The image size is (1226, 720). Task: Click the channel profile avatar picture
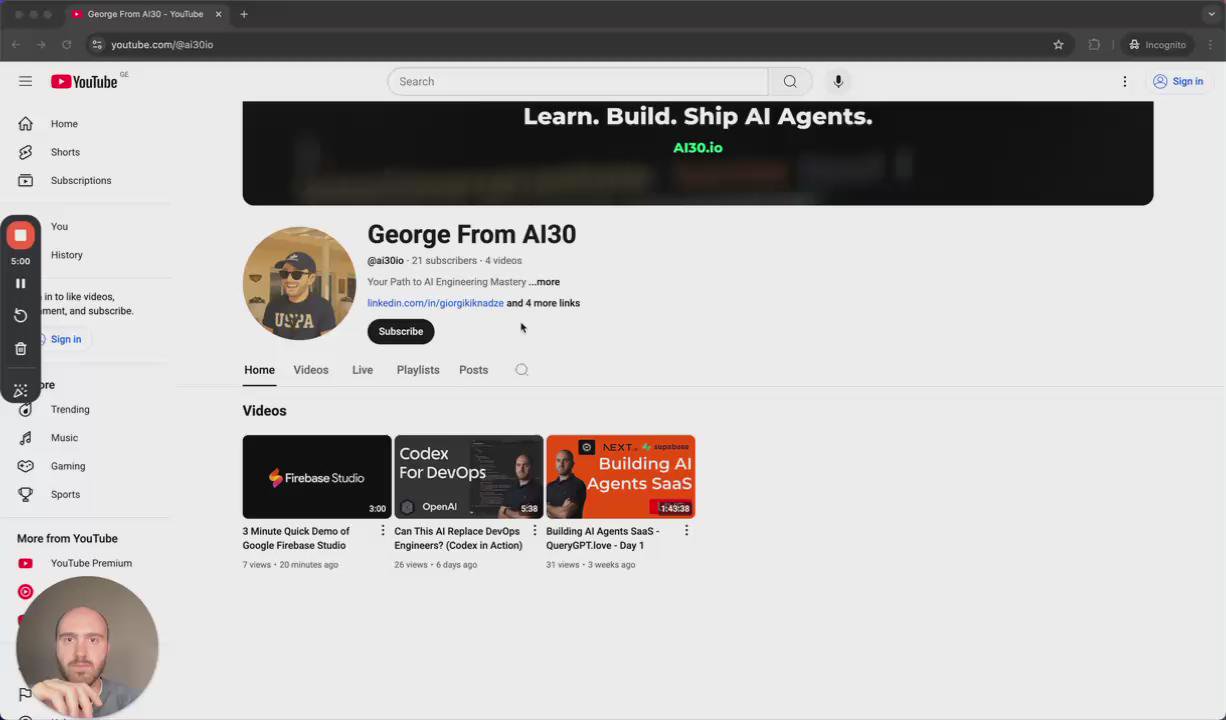coord(299,283)
